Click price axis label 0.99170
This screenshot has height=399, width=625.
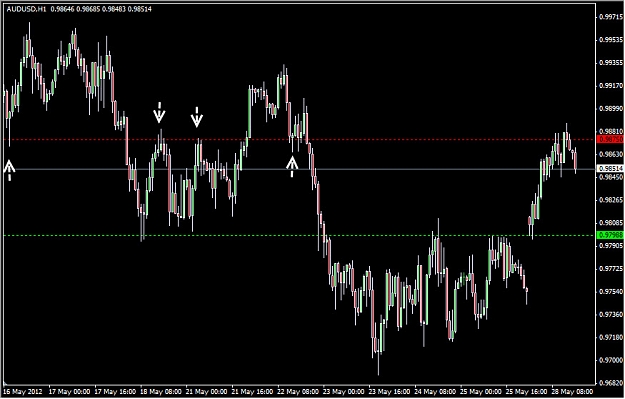(612, 85)
